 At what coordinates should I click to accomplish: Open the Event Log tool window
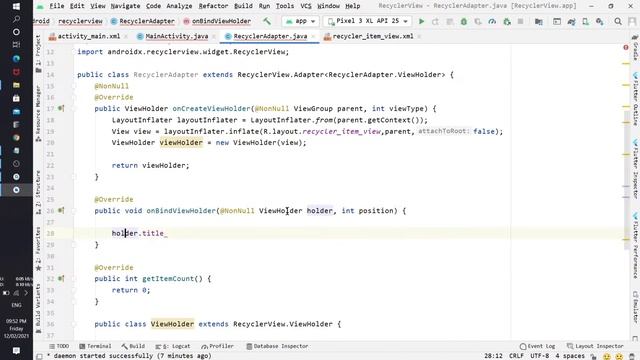point(538,346)
